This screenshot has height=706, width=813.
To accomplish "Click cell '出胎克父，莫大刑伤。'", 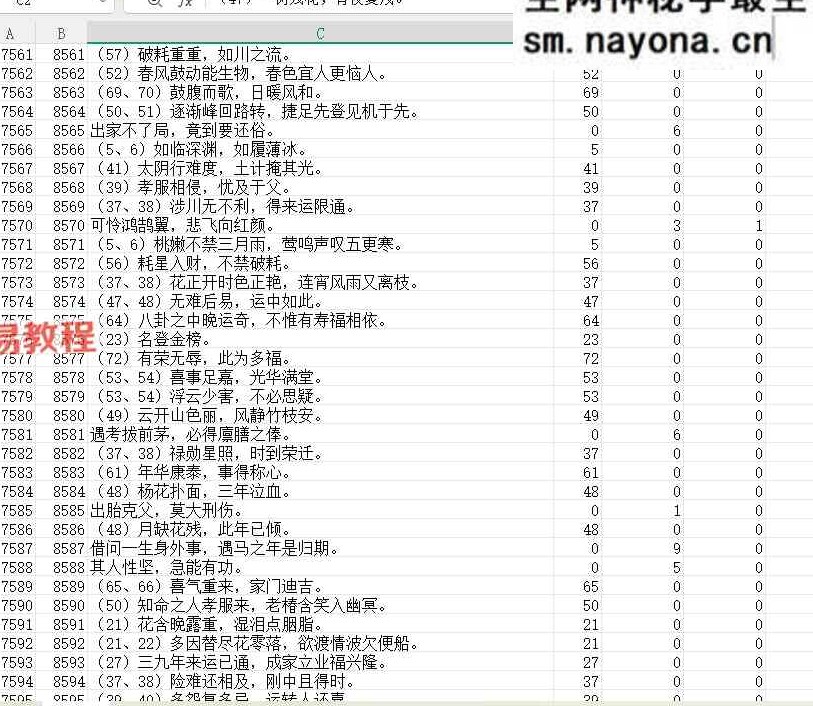I will [x=320, y=511].
